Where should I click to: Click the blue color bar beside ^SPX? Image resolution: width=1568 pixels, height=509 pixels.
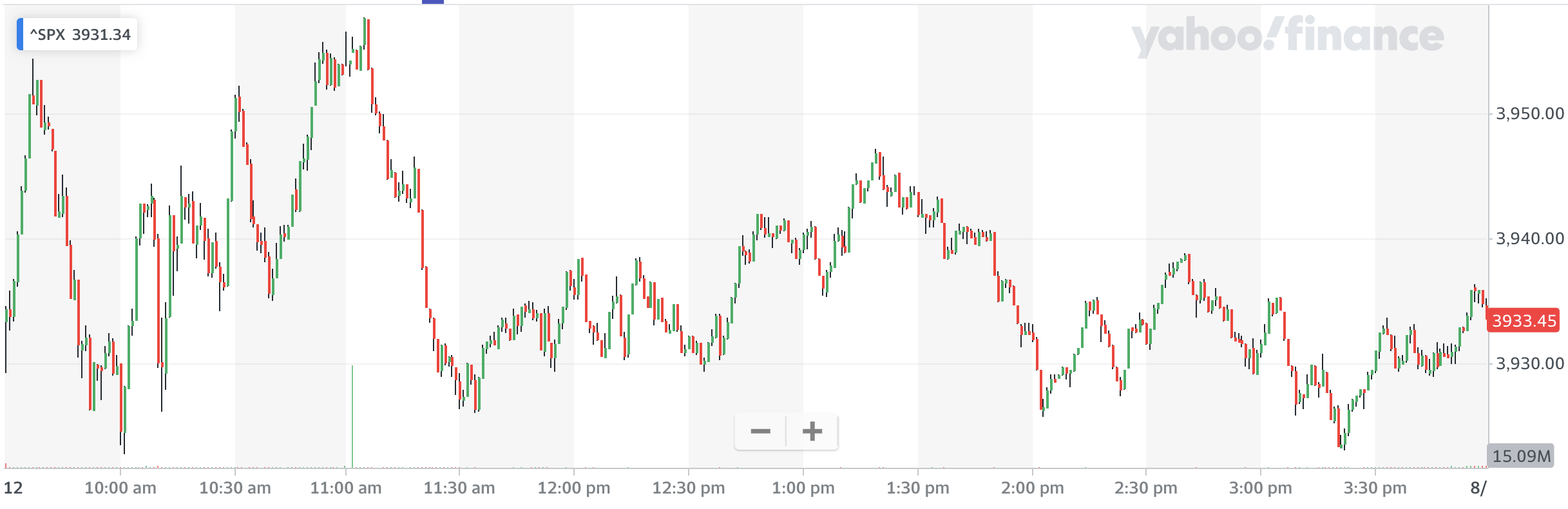pyautogui.click(x=20, y=35)
